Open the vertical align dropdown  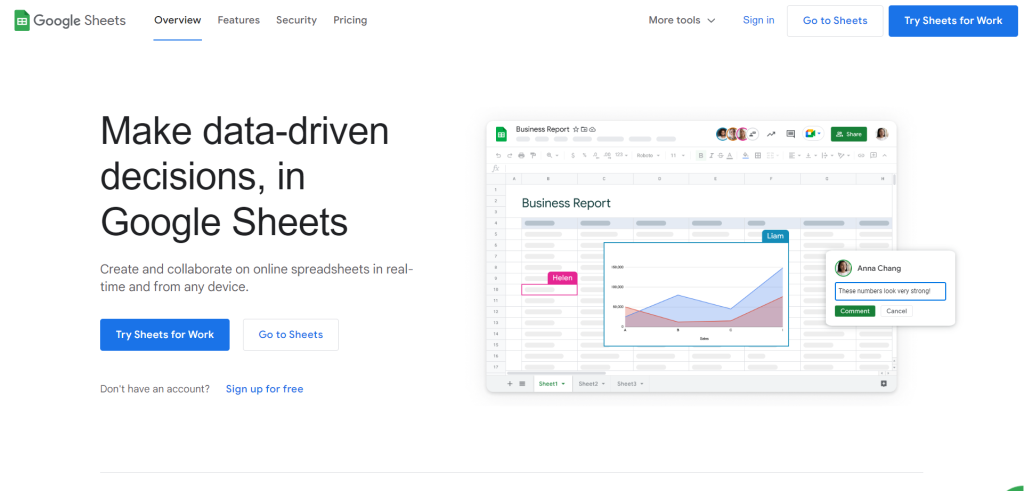(x=810, y=155)
